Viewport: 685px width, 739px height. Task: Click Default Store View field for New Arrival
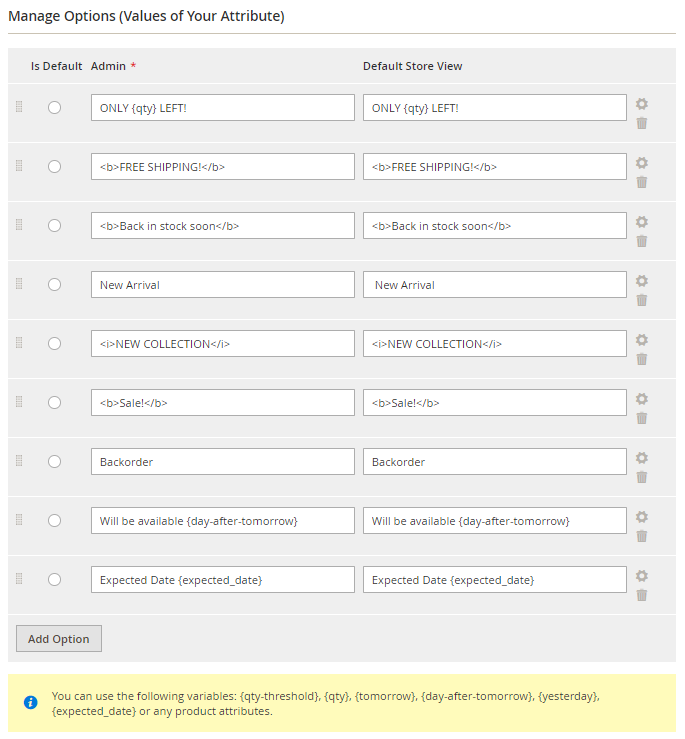coord(494,285)
